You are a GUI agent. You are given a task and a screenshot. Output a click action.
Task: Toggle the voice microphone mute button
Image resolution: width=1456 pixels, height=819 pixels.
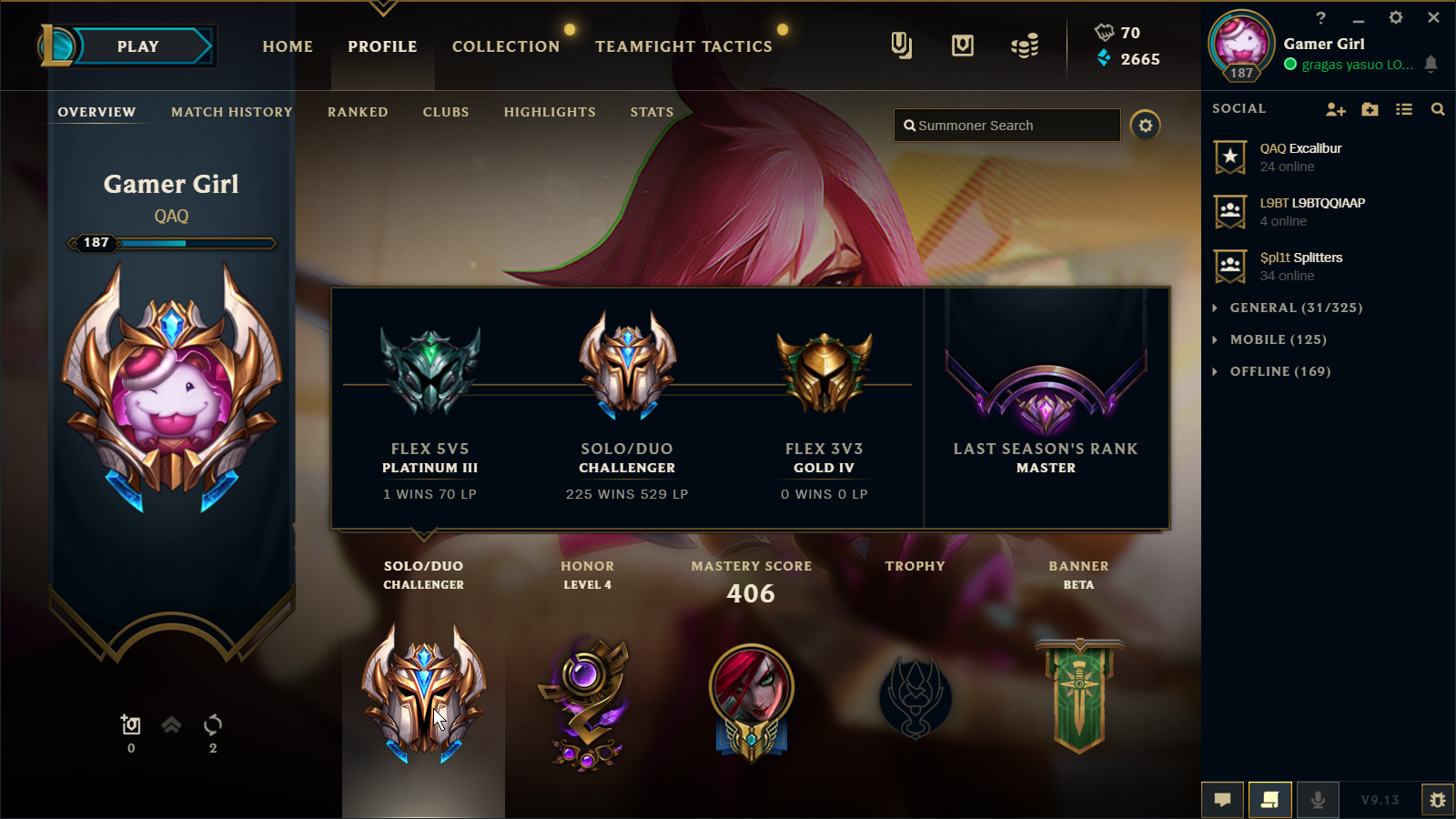[x=1317, y=800]
